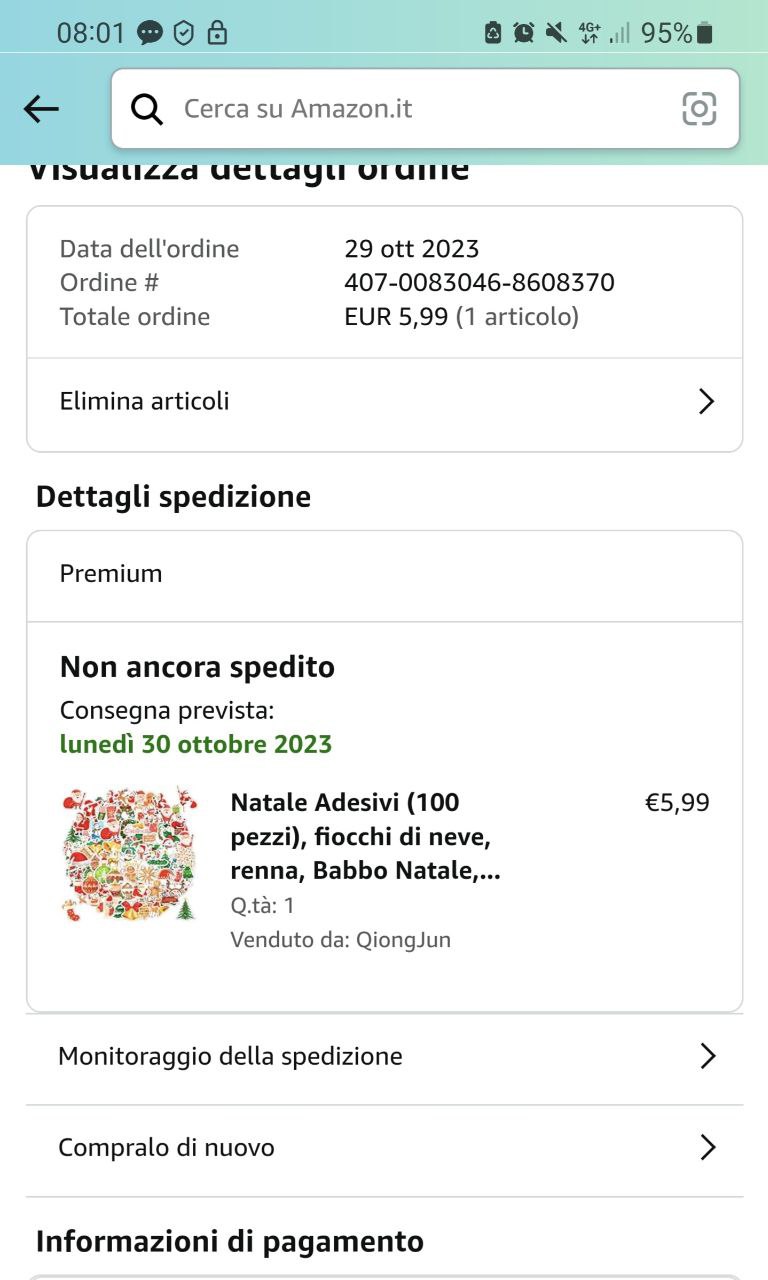Tap the back arrow icon
The image size is (768, 1280).
tap(41, 109)
